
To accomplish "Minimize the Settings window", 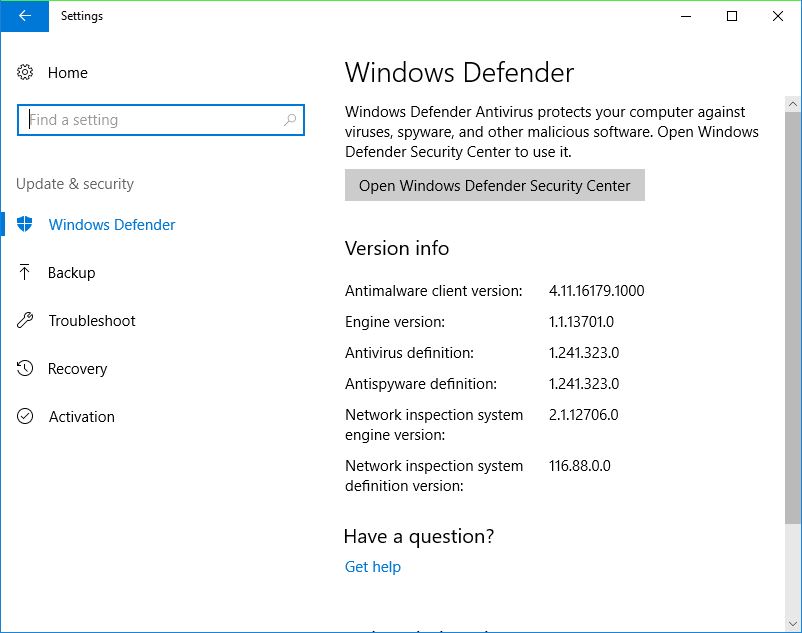I will click(x=686, y=16).
